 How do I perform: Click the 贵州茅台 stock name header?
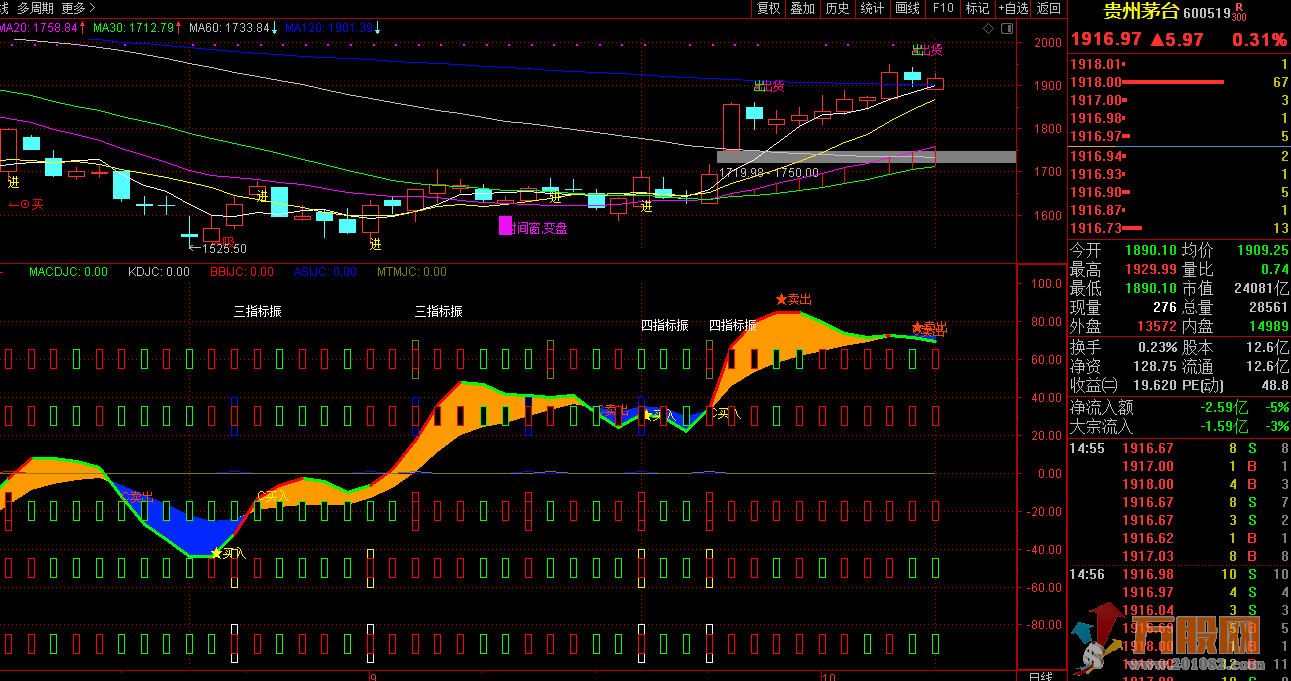click(1140, 12)
